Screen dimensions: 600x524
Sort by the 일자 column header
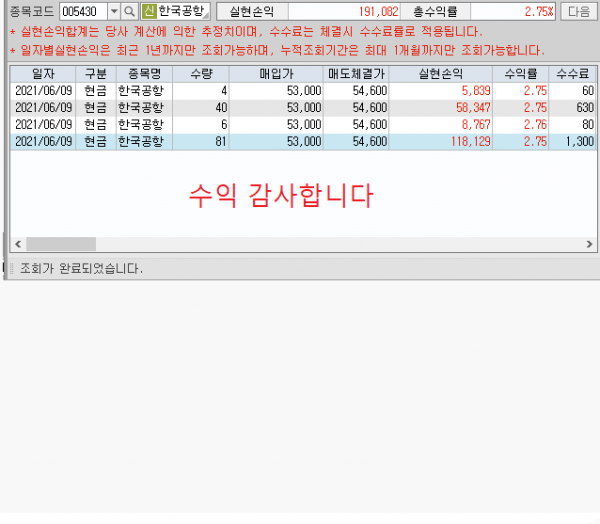pos(43,73)
